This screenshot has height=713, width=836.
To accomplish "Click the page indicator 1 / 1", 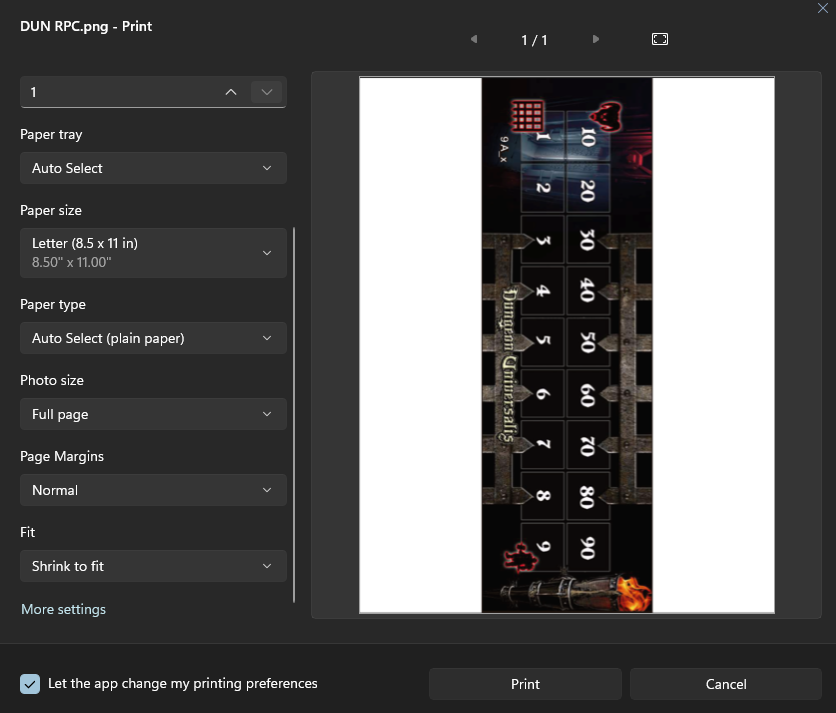I will pyautogui.click(x=534, y=40).
